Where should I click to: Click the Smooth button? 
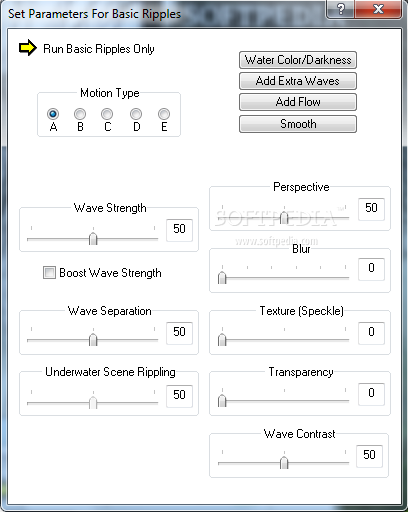tap(298, 124)
